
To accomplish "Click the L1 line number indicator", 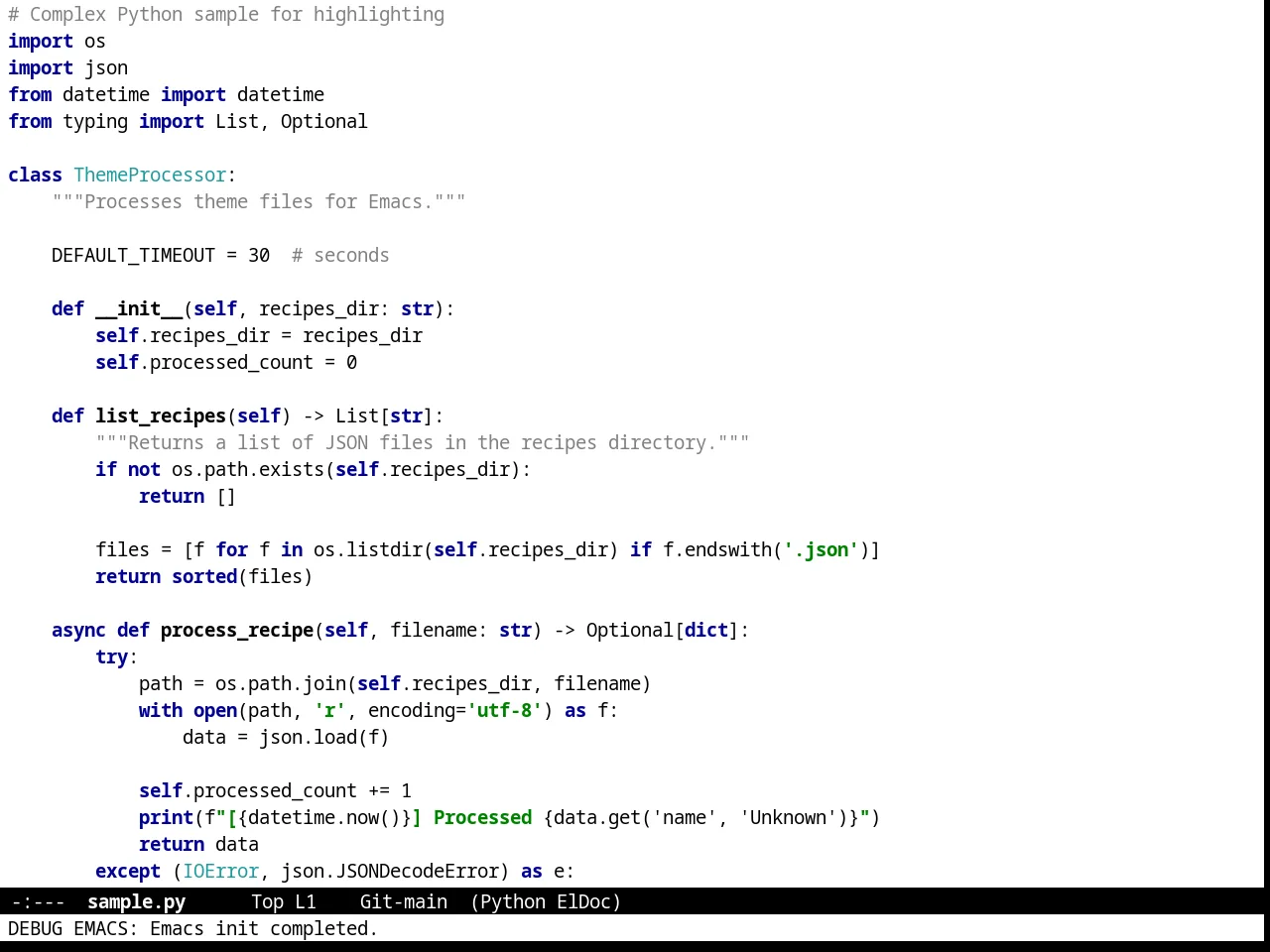I will point(306,901).
